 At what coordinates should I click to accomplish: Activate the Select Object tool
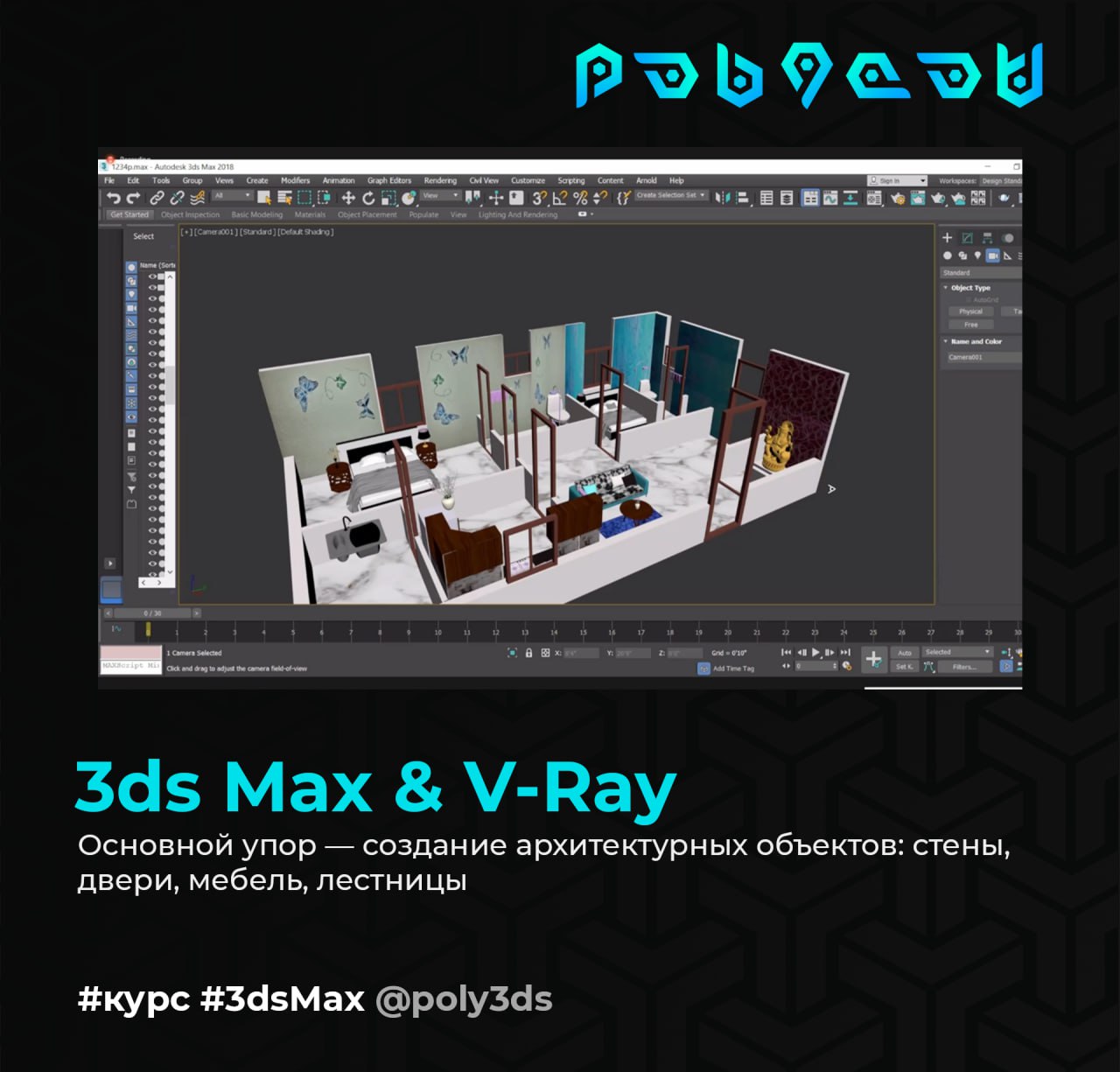[x=266, y=198]
